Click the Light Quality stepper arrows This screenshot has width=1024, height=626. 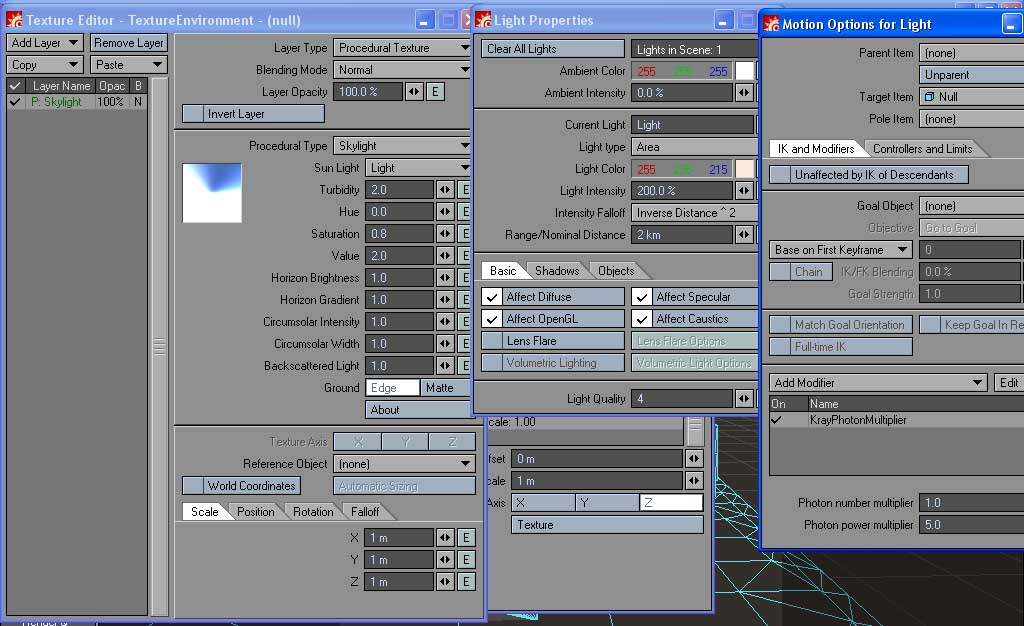(x=744, y=399)
